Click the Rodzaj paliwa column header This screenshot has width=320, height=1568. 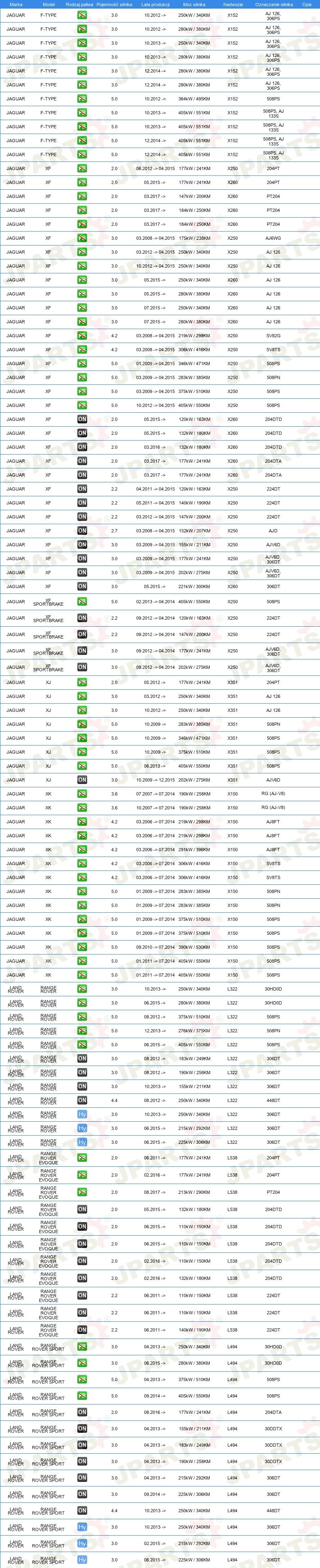click(x=79, y=4)
